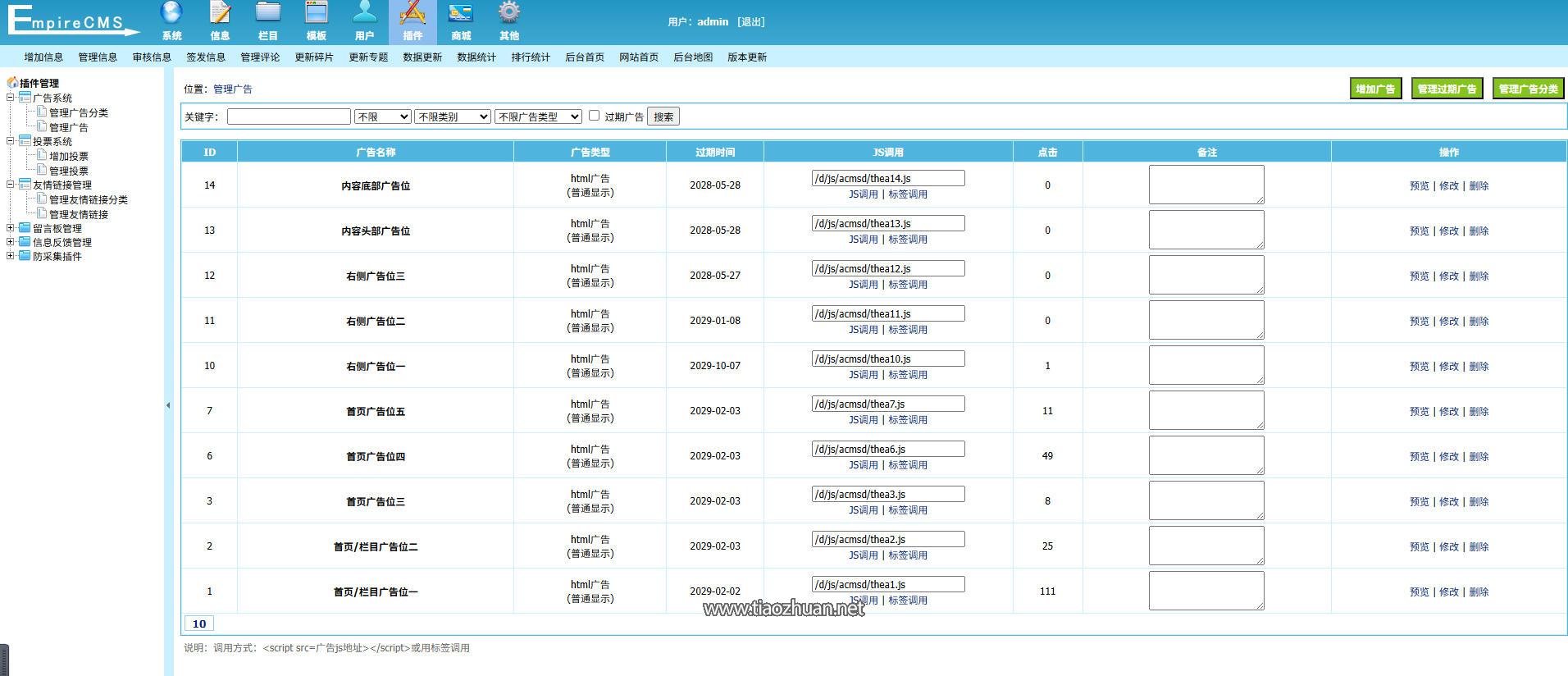The image size is (1568, 676).
Task: Open 数据更新 in the secondary menu
Action: (422, 57)
